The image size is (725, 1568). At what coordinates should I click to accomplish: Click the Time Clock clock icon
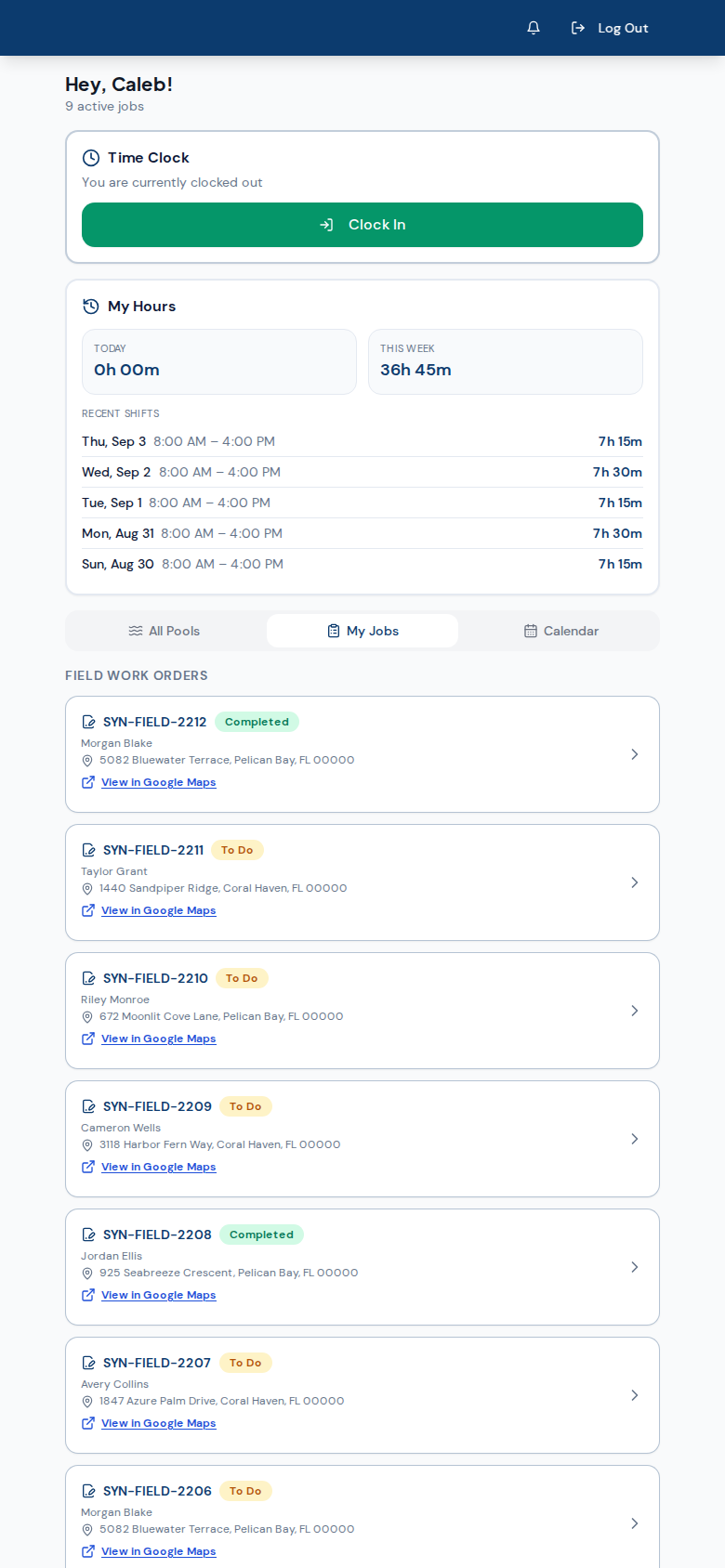coord(91,158)
